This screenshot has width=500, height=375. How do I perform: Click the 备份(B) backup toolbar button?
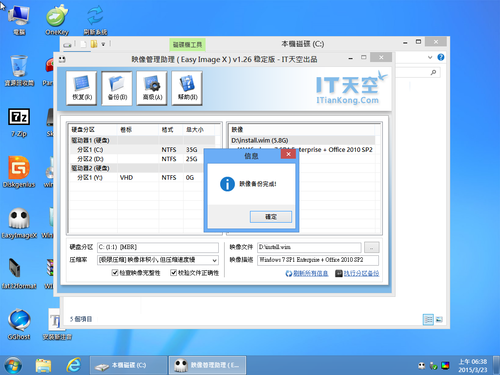click(x=117, y=88)
